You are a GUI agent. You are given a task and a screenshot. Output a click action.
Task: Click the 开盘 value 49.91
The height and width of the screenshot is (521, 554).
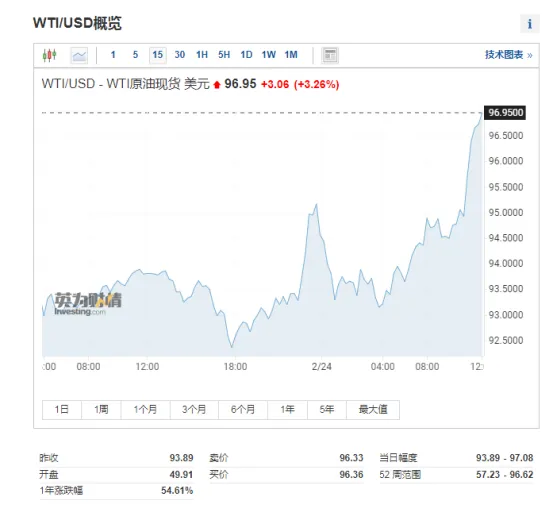point(181,474)
